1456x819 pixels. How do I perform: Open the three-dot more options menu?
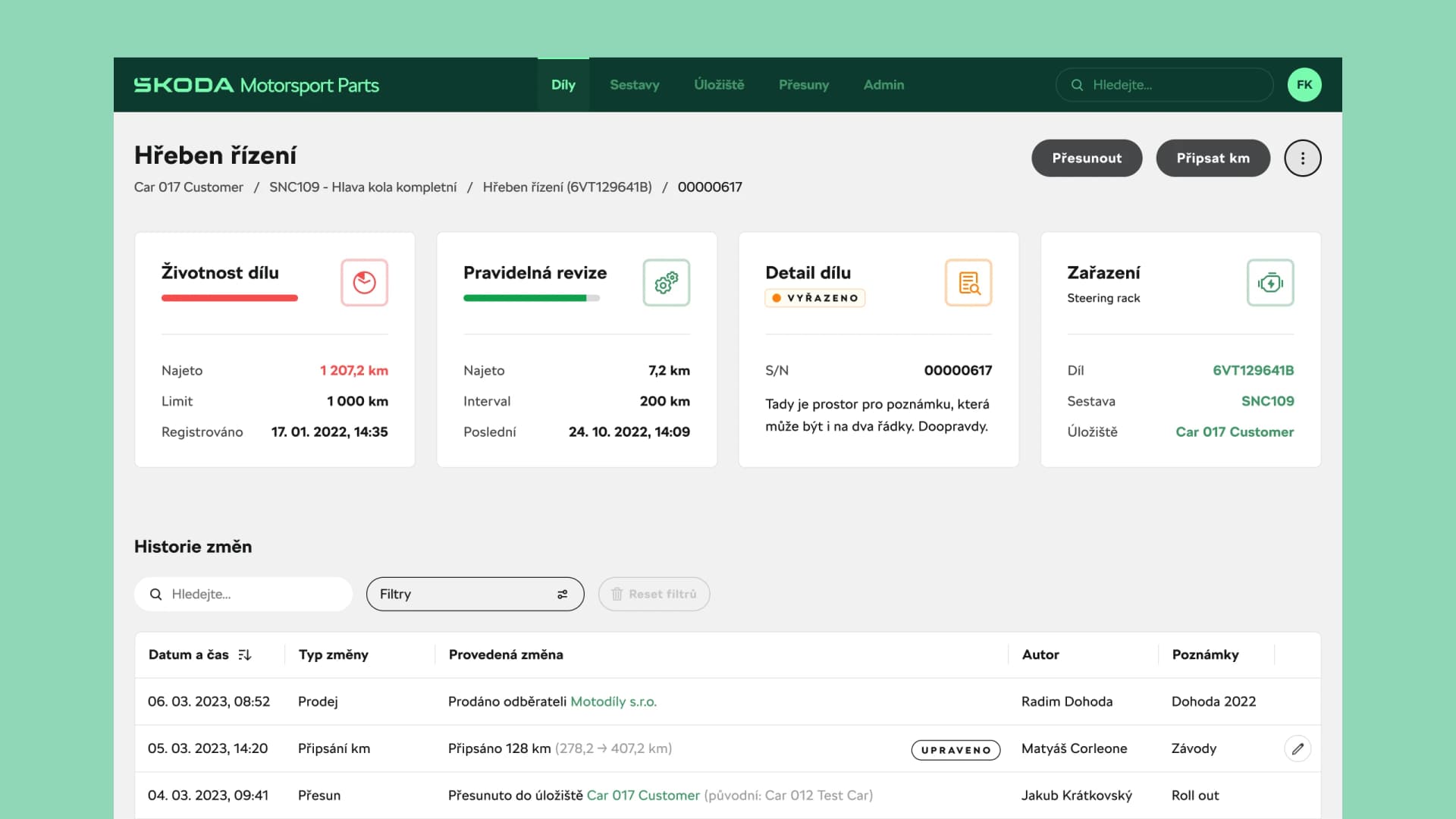click(x=1302, y=158)
